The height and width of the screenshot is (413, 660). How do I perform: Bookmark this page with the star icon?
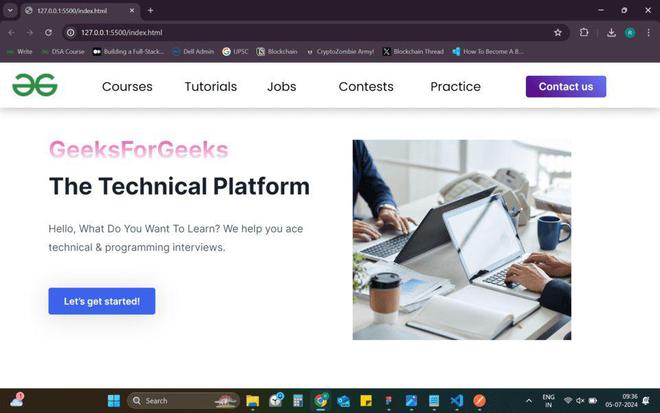[558, 32]
